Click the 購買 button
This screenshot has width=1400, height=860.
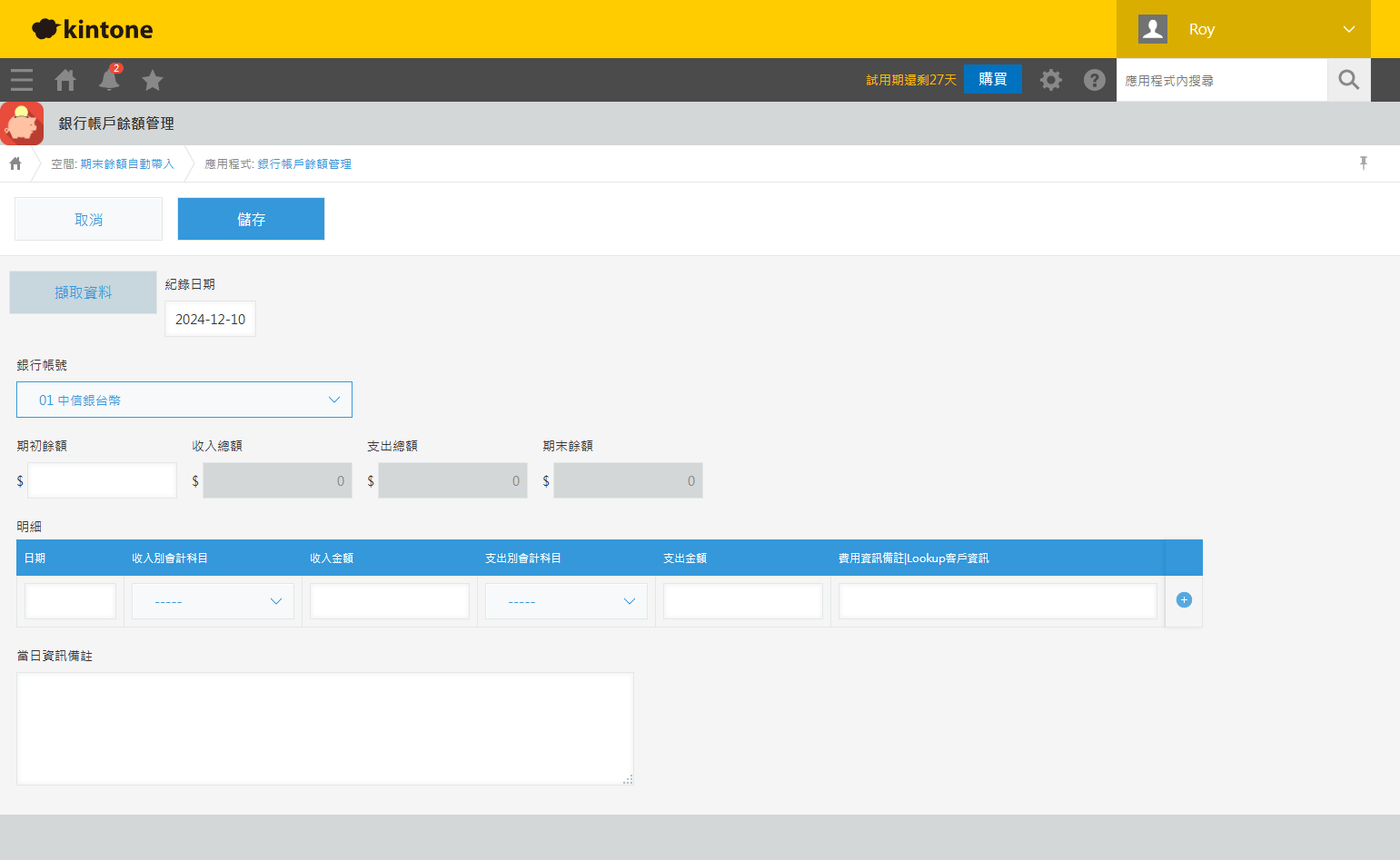pyautogui.click(x=993, y=79)
